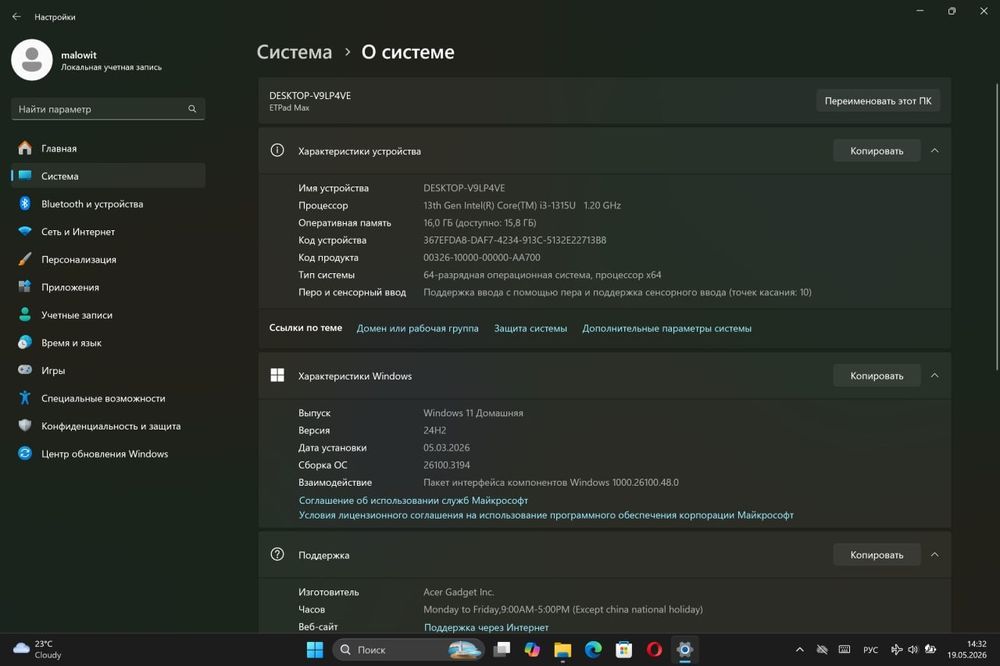
Task: Collapse the Характеристики Windows section
Action: [934, 376]
